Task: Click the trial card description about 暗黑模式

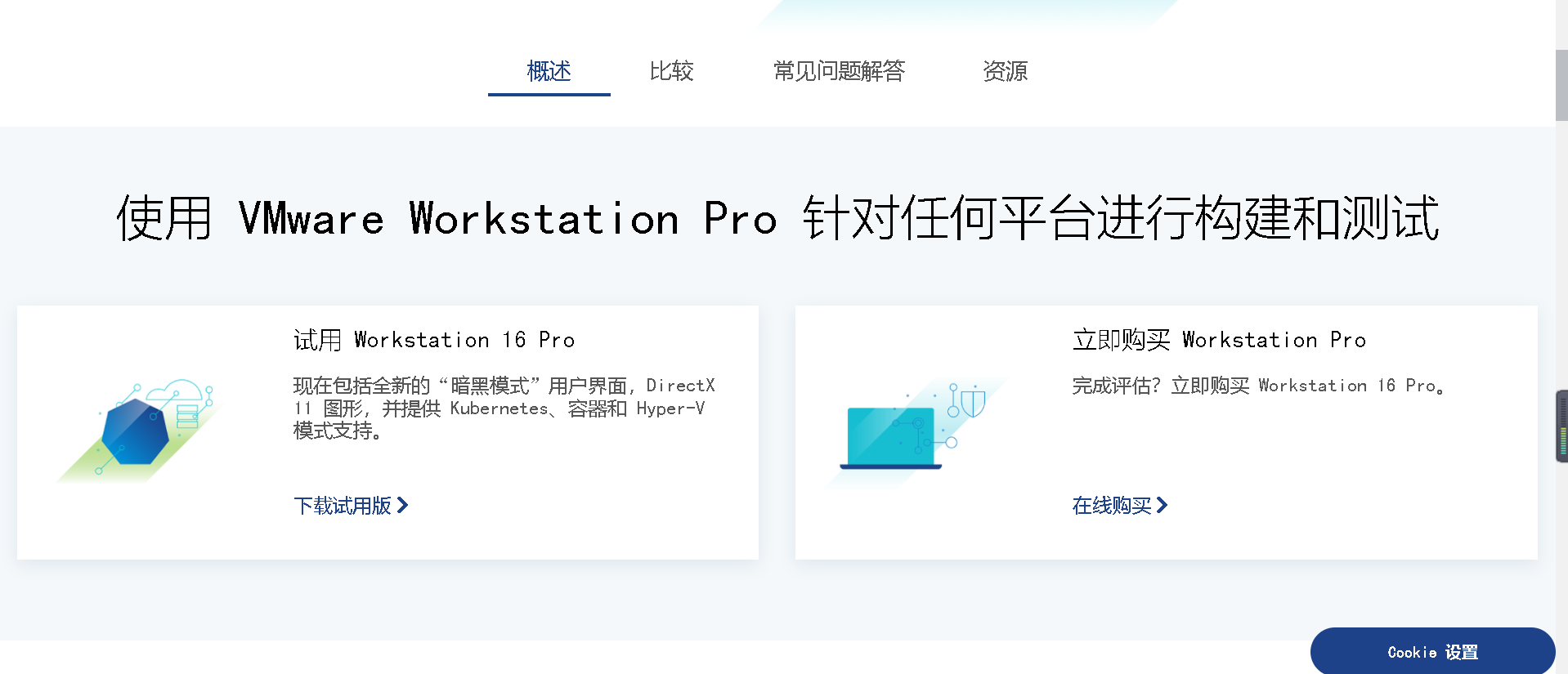Action: click(x=504, y=408)
